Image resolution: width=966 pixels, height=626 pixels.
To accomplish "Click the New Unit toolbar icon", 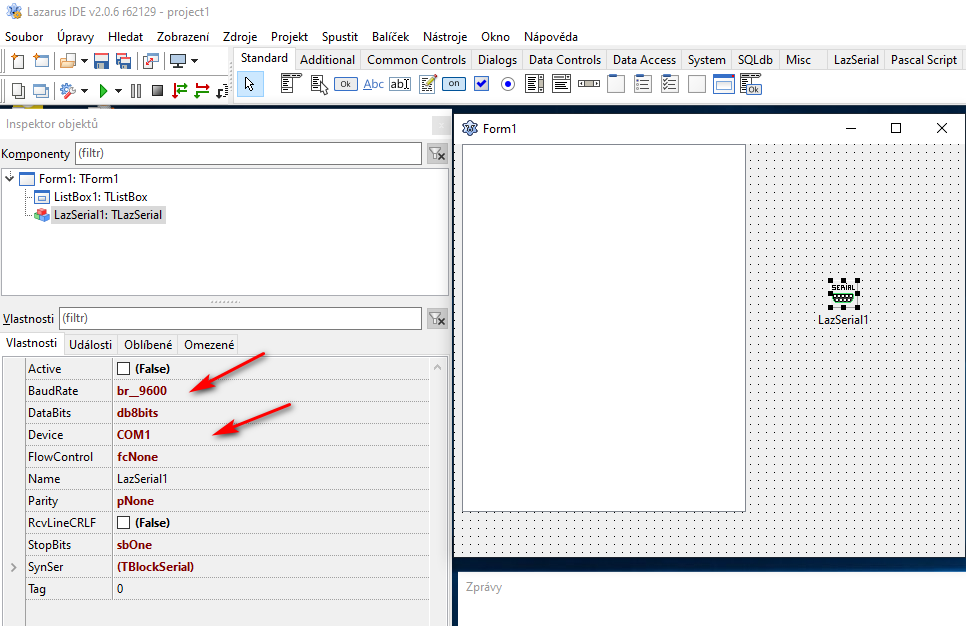I will tap(18, 61).
